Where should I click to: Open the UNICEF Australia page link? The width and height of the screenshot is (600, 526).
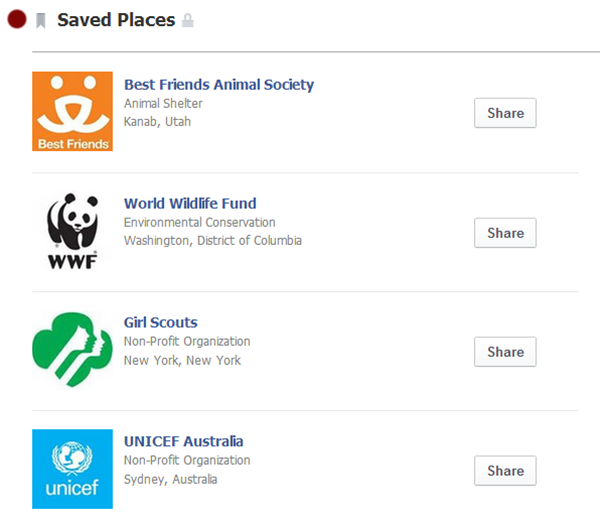(184, 441)
